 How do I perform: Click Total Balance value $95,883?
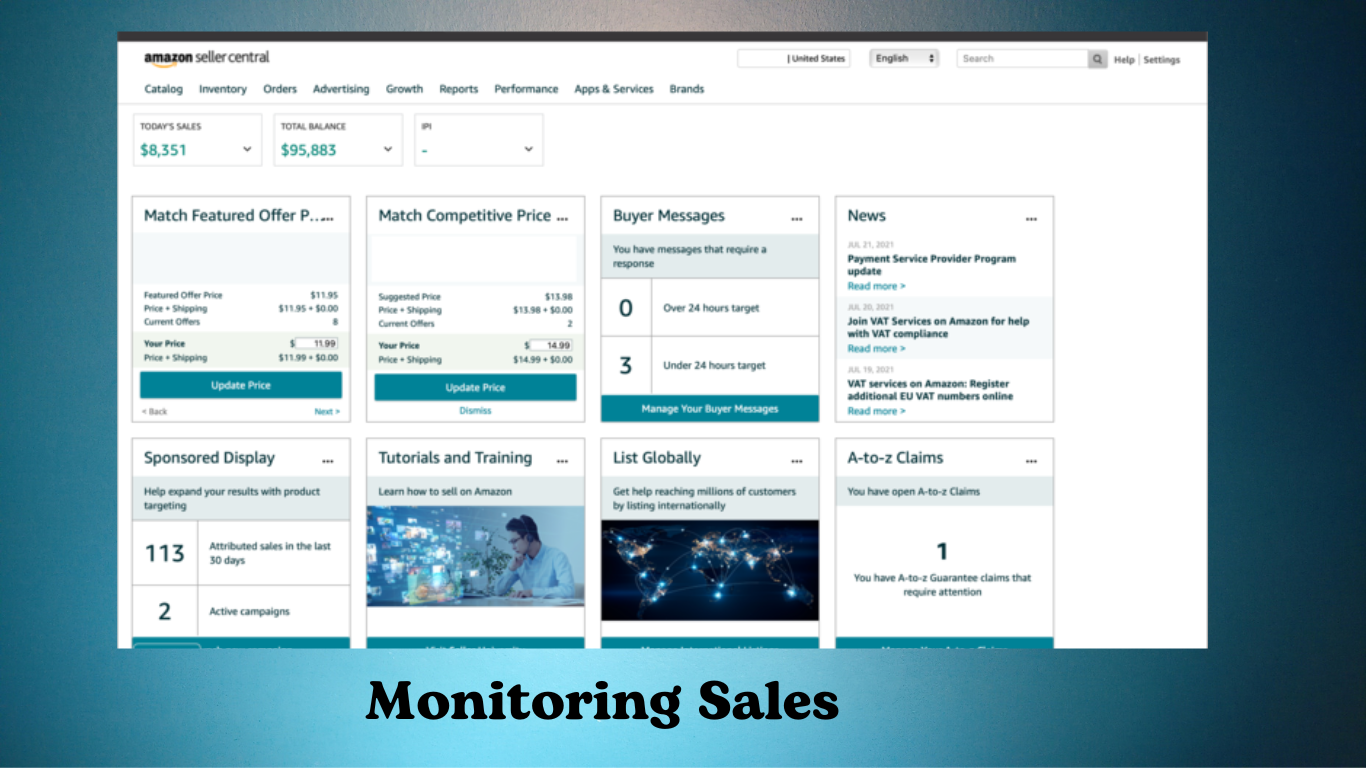tap(308, 150)
